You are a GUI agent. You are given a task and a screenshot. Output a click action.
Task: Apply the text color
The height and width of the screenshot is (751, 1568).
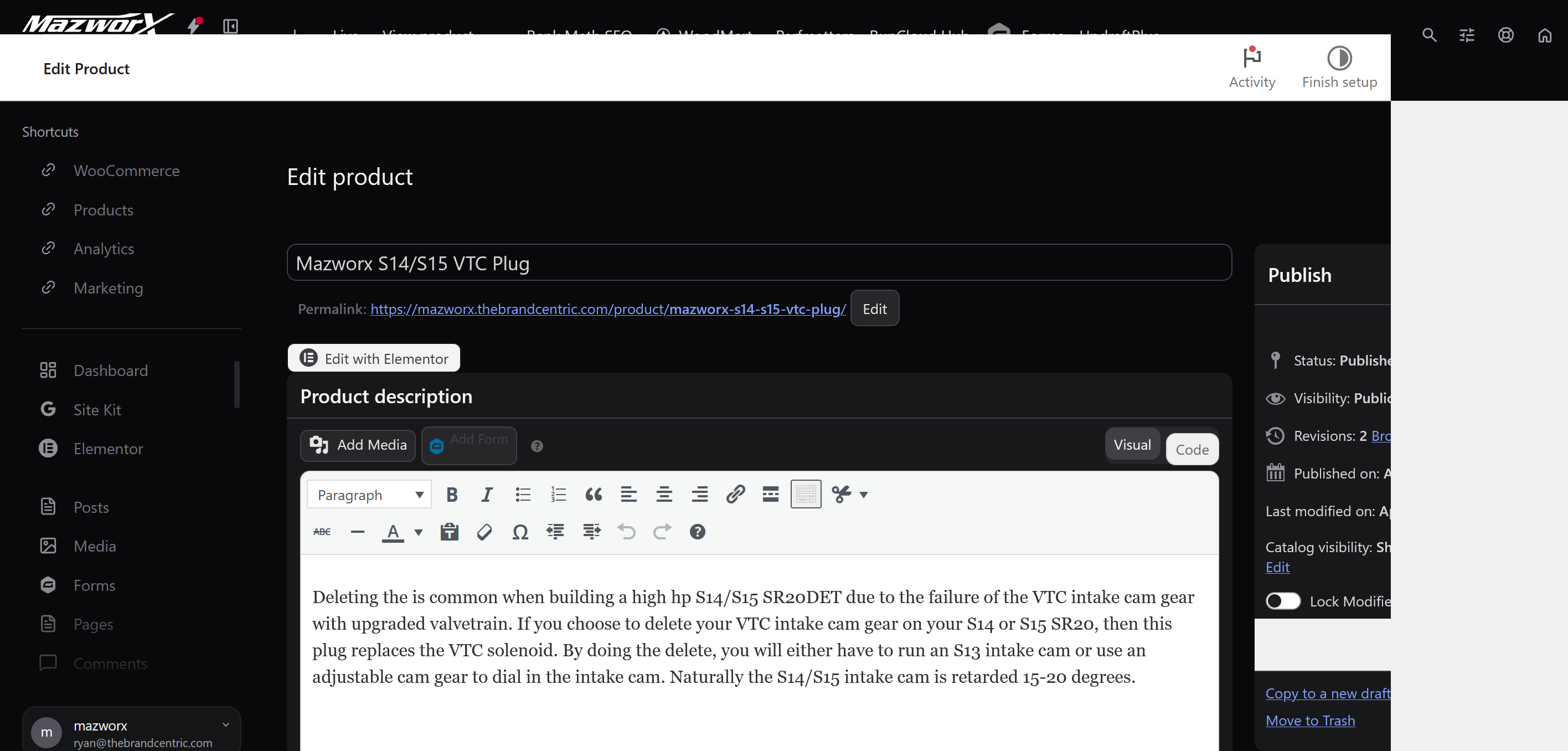tap(393, 532)
